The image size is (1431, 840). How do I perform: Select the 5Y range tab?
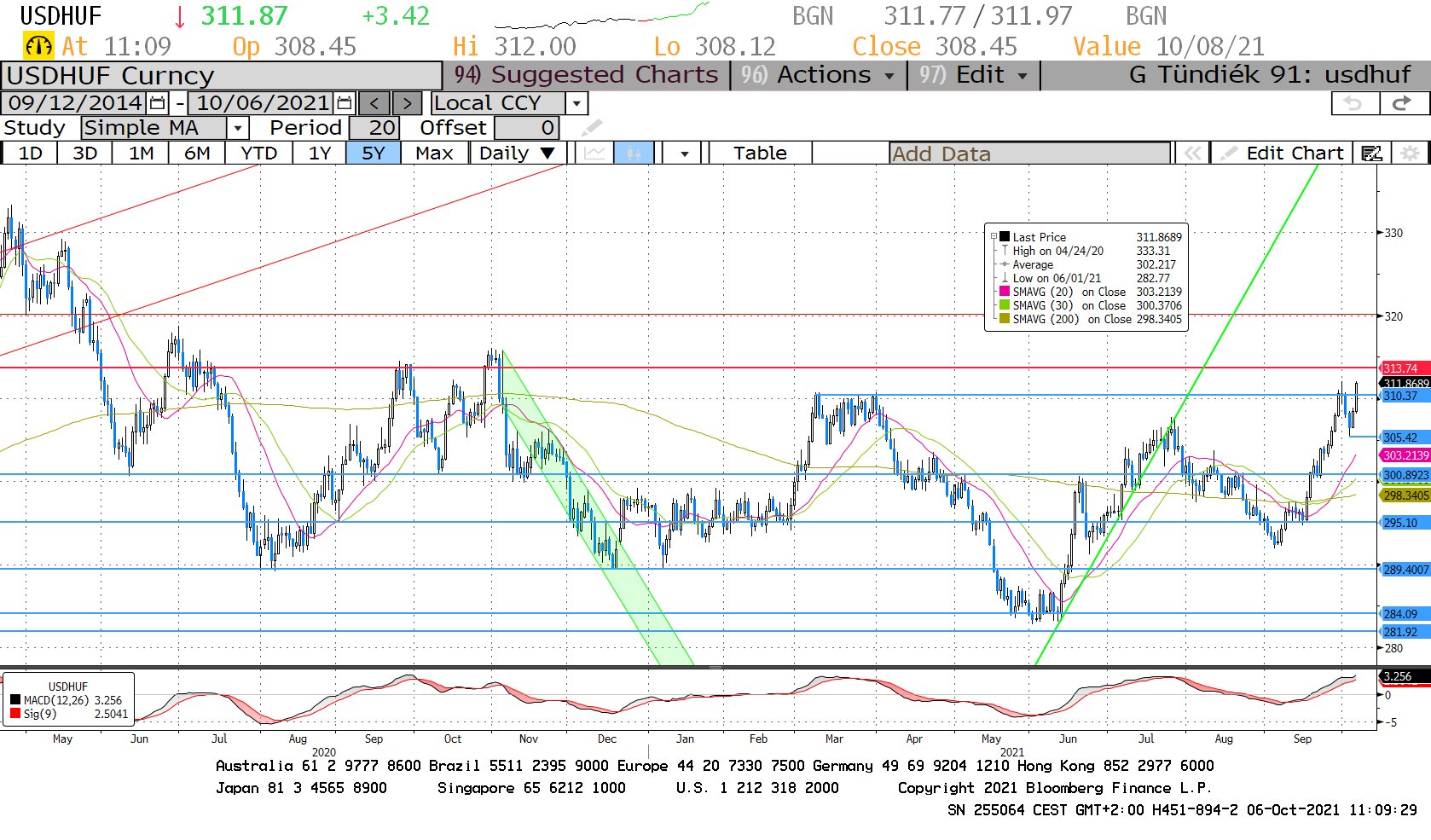[x=374, y=154]
